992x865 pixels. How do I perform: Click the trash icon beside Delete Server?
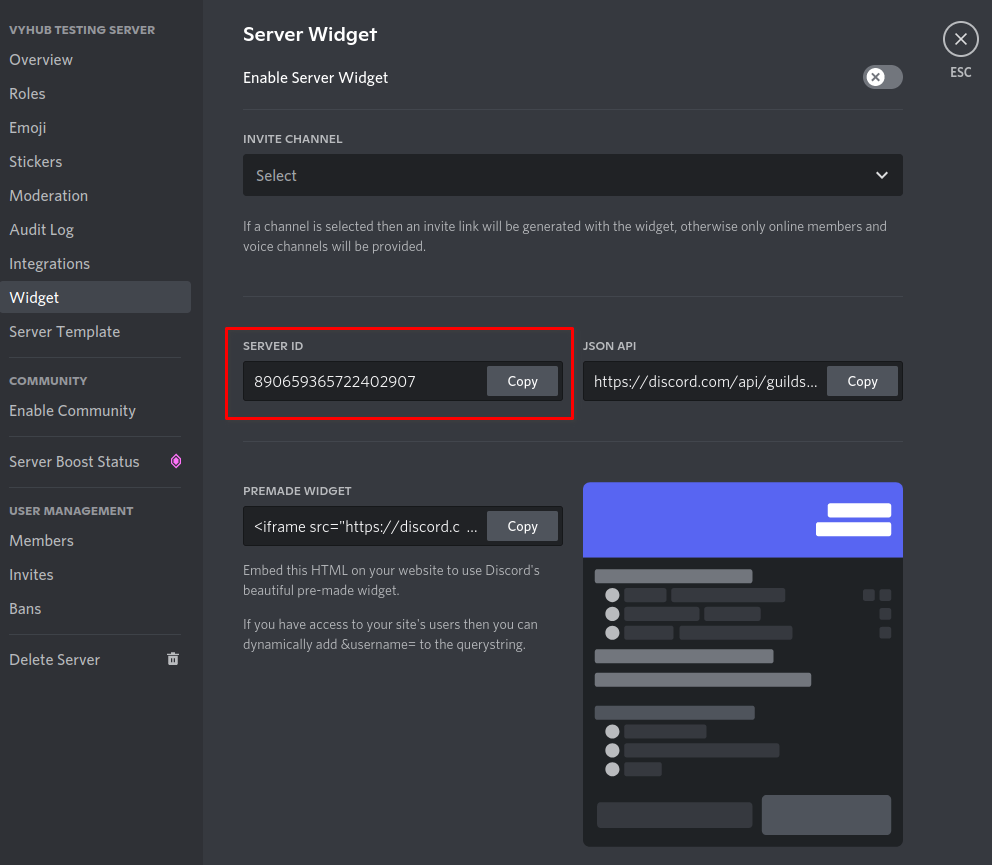tap(172, 659)
